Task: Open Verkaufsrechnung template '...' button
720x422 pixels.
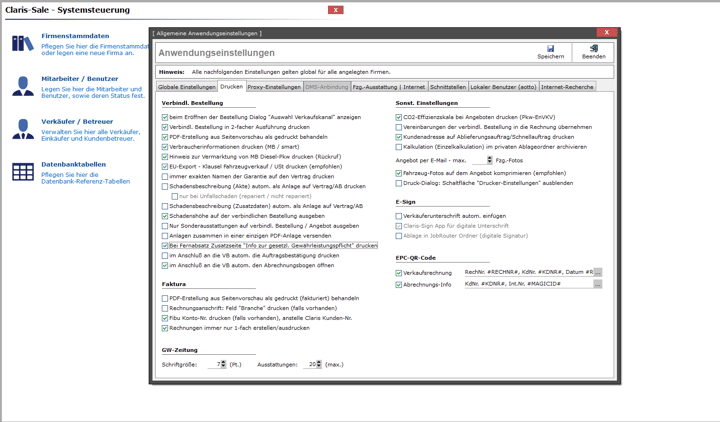Action: click(x=597, y=272)
